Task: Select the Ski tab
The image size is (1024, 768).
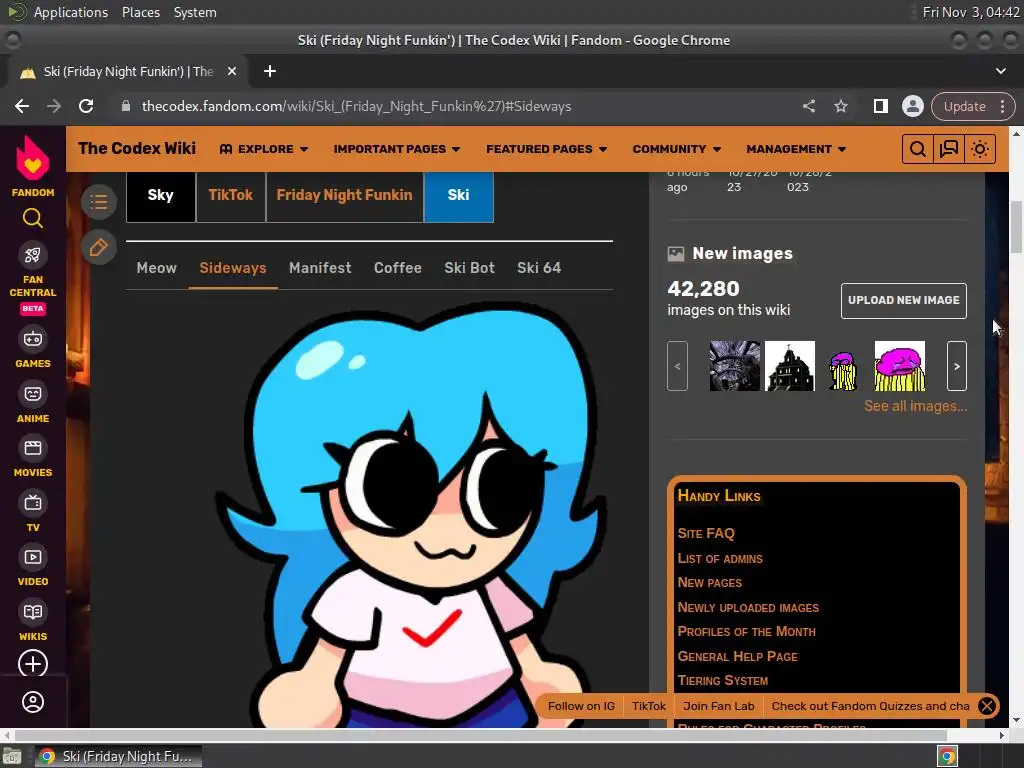Action: tap(458, 195)
